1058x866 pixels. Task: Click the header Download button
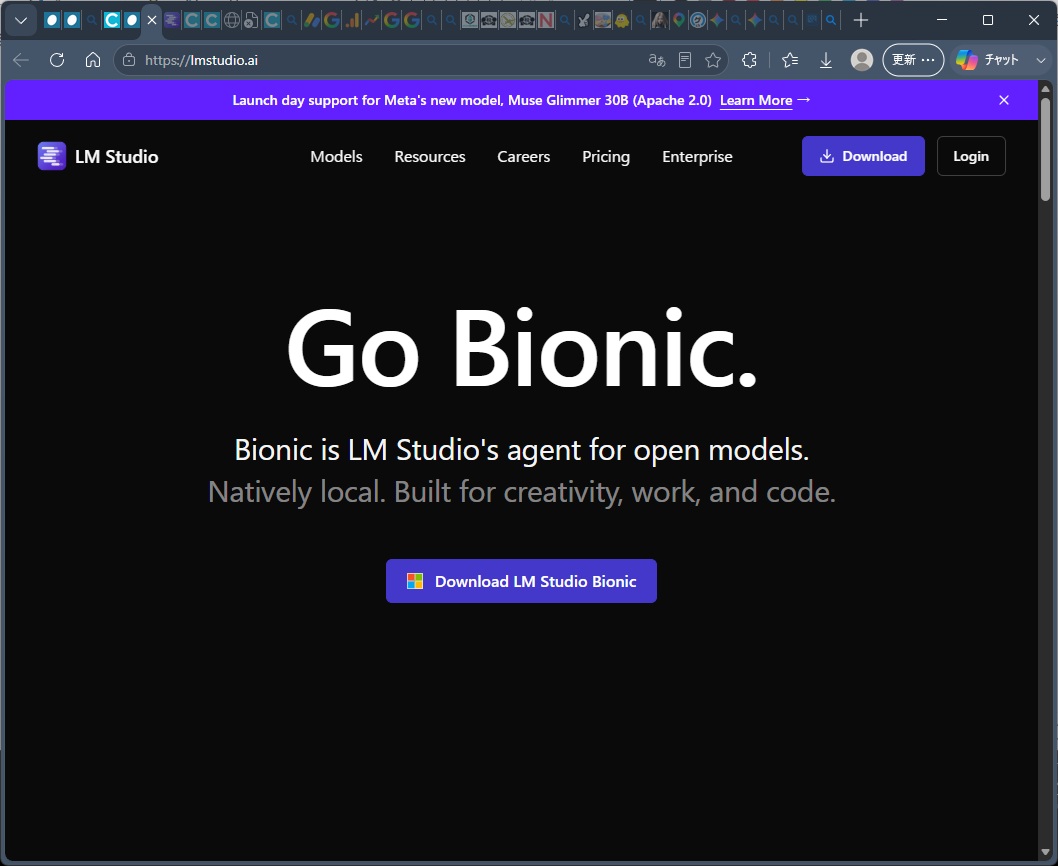tap(863, 156)
